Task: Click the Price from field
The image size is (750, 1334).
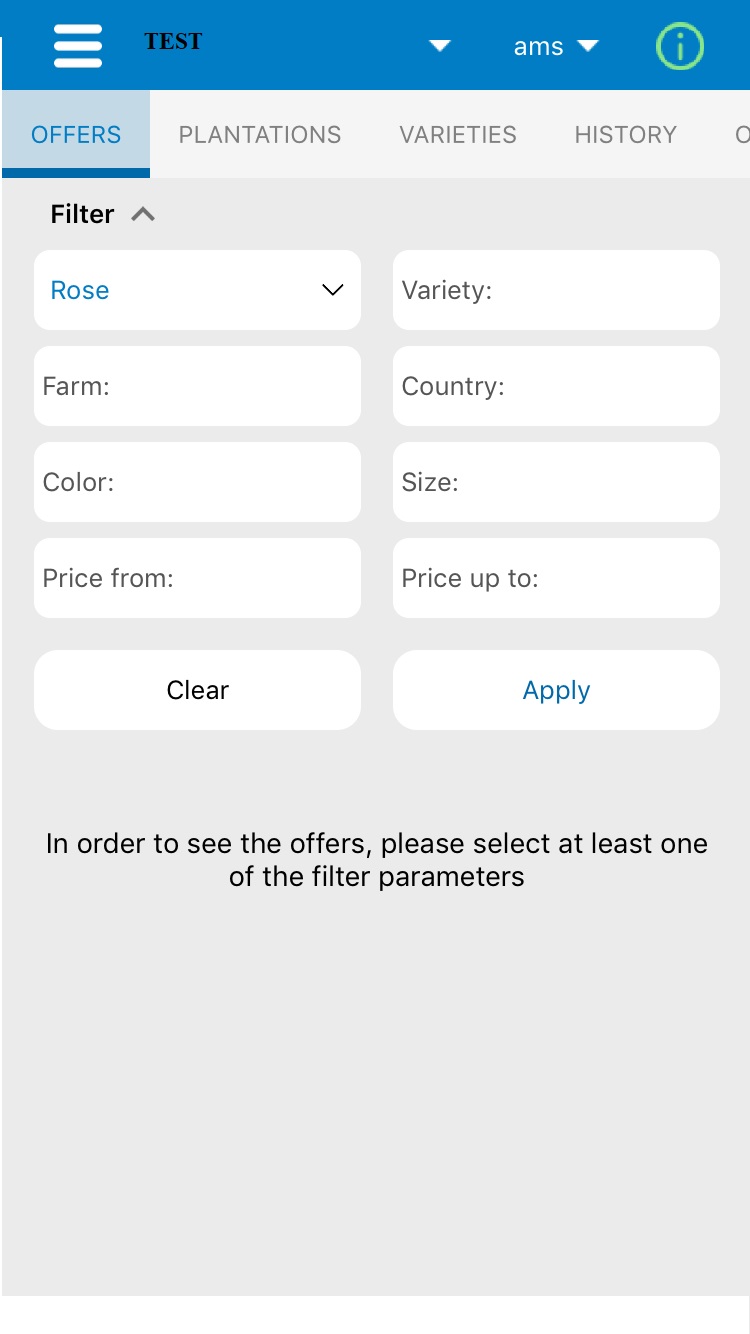Action: 197,578
